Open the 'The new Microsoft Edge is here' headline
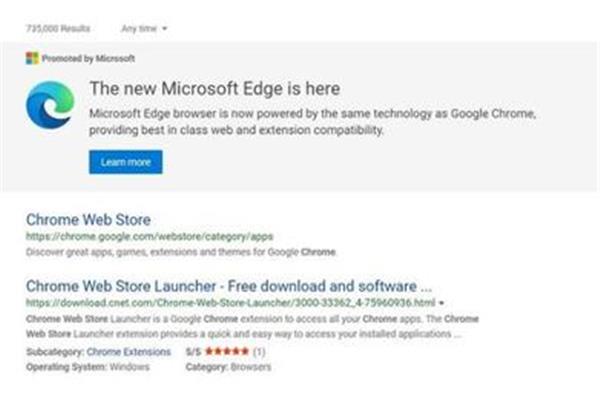 (215, 88)
